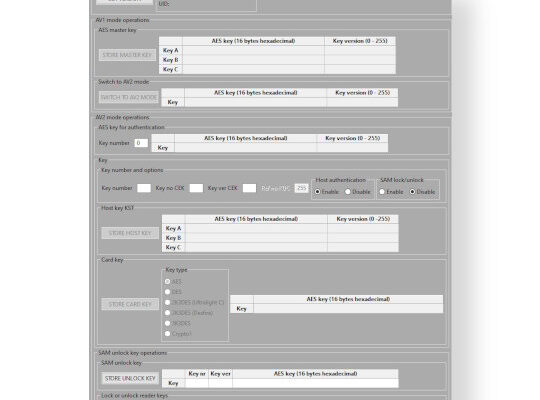Viewport: 540px width, 400px height.
Task: Select Disable under Host authentication
Action: (x=348, y=192)
